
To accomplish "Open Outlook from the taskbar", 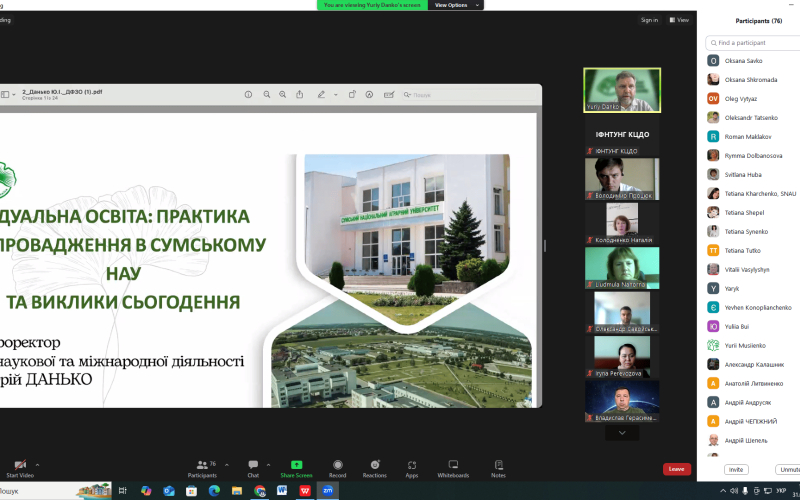I will click(x=169, y=491).
